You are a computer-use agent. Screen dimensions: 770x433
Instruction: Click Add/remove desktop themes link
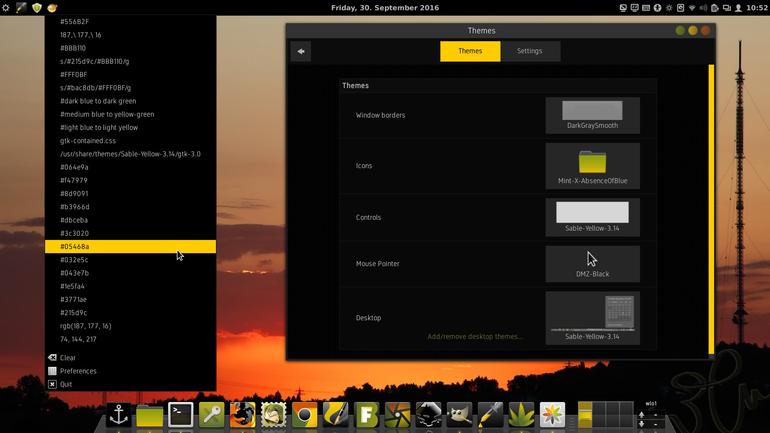475,336
